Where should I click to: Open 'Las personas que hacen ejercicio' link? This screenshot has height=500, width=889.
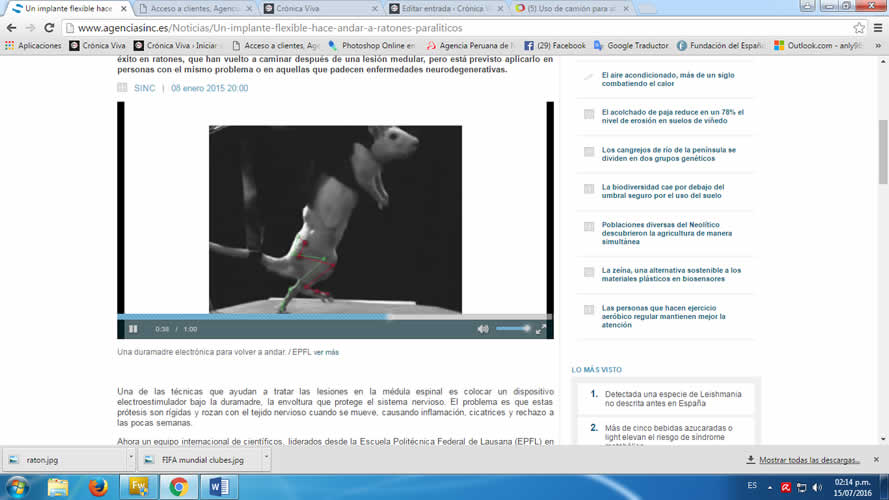[x=663, y=316]
